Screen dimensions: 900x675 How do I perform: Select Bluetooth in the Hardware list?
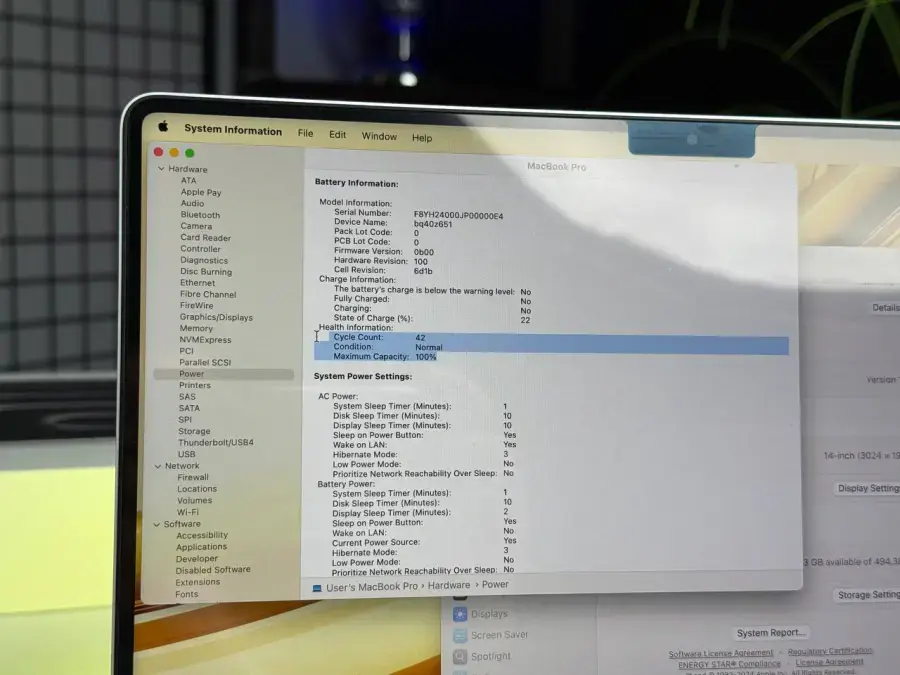pyautogui.click(x=200, y=215)
